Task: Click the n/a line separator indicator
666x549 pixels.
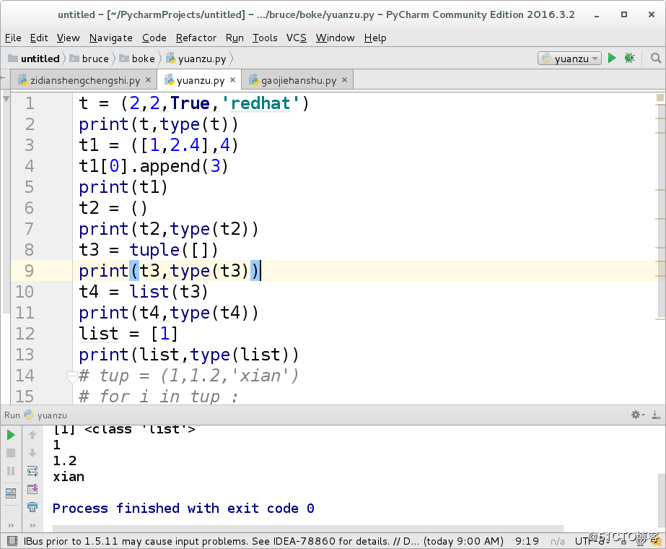Action: click(557, 541)
